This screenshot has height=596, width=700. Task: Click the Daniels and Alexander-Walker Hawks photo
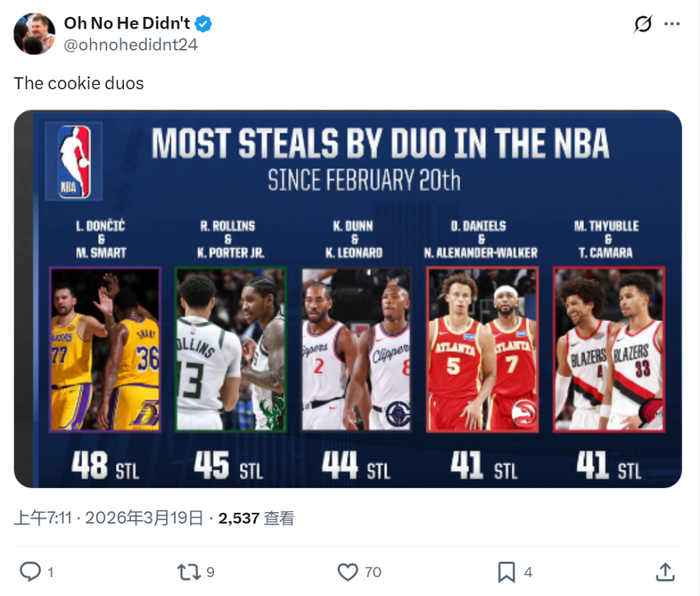[x=482, y=349]
